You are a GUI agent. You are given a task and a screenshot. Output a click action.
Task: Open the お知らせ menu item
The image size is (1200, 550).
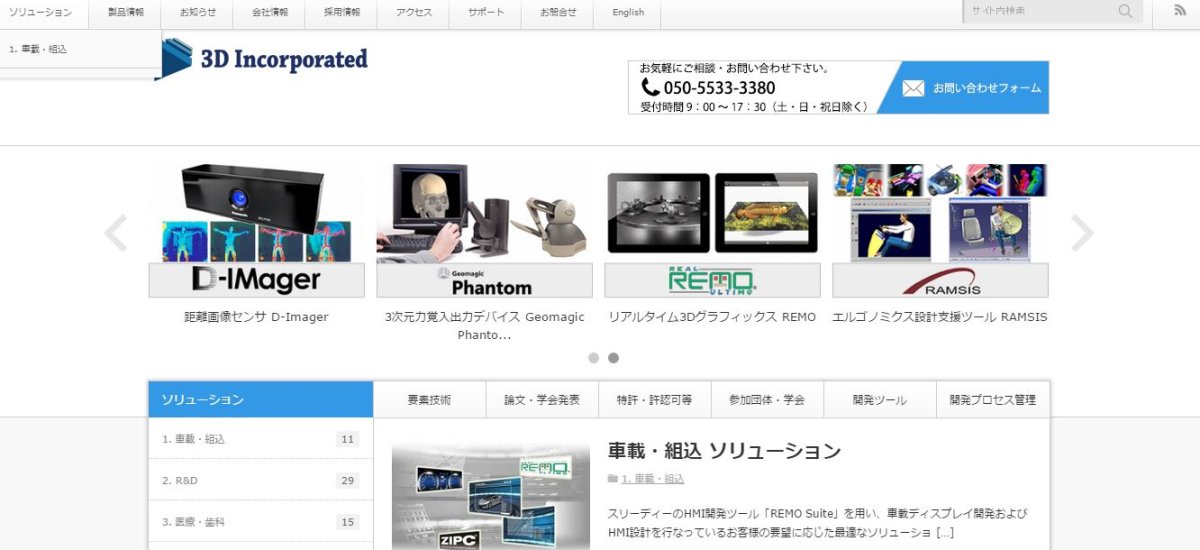click(x=198, y=12)
